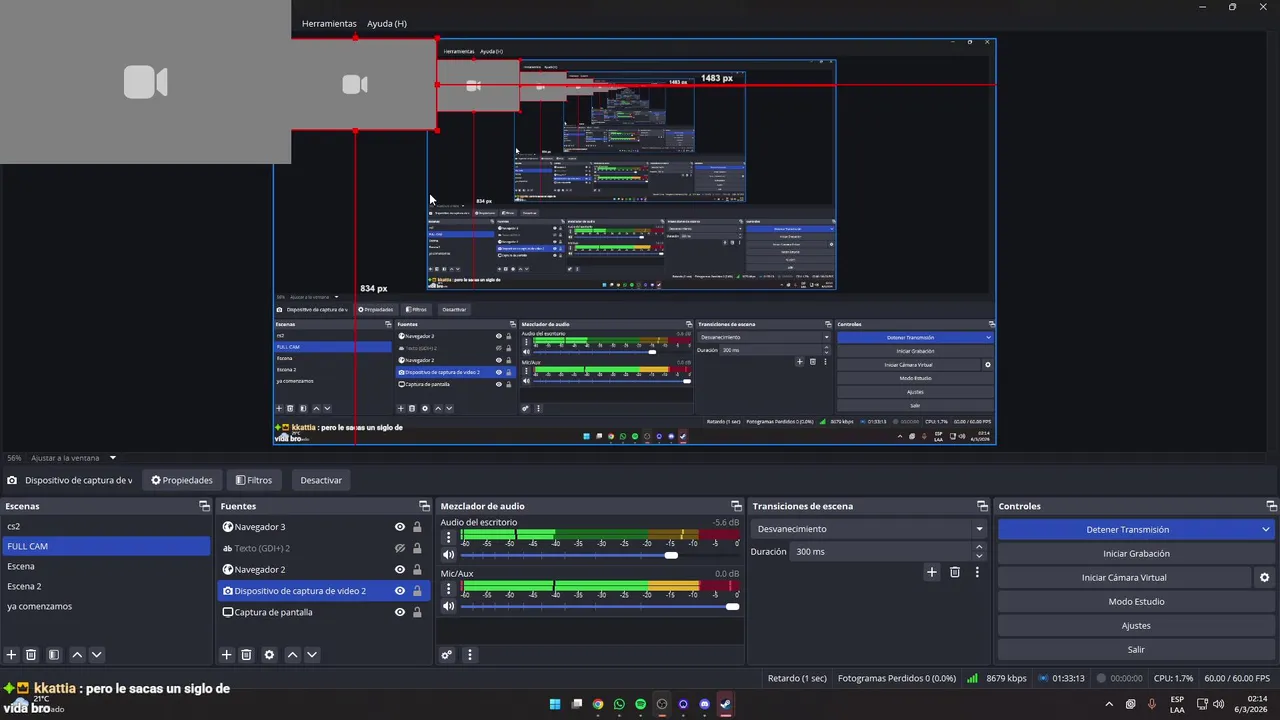Open the Ayuda (H) menu
Viewport: 1280px width, 720px height.
coord(387,23)
